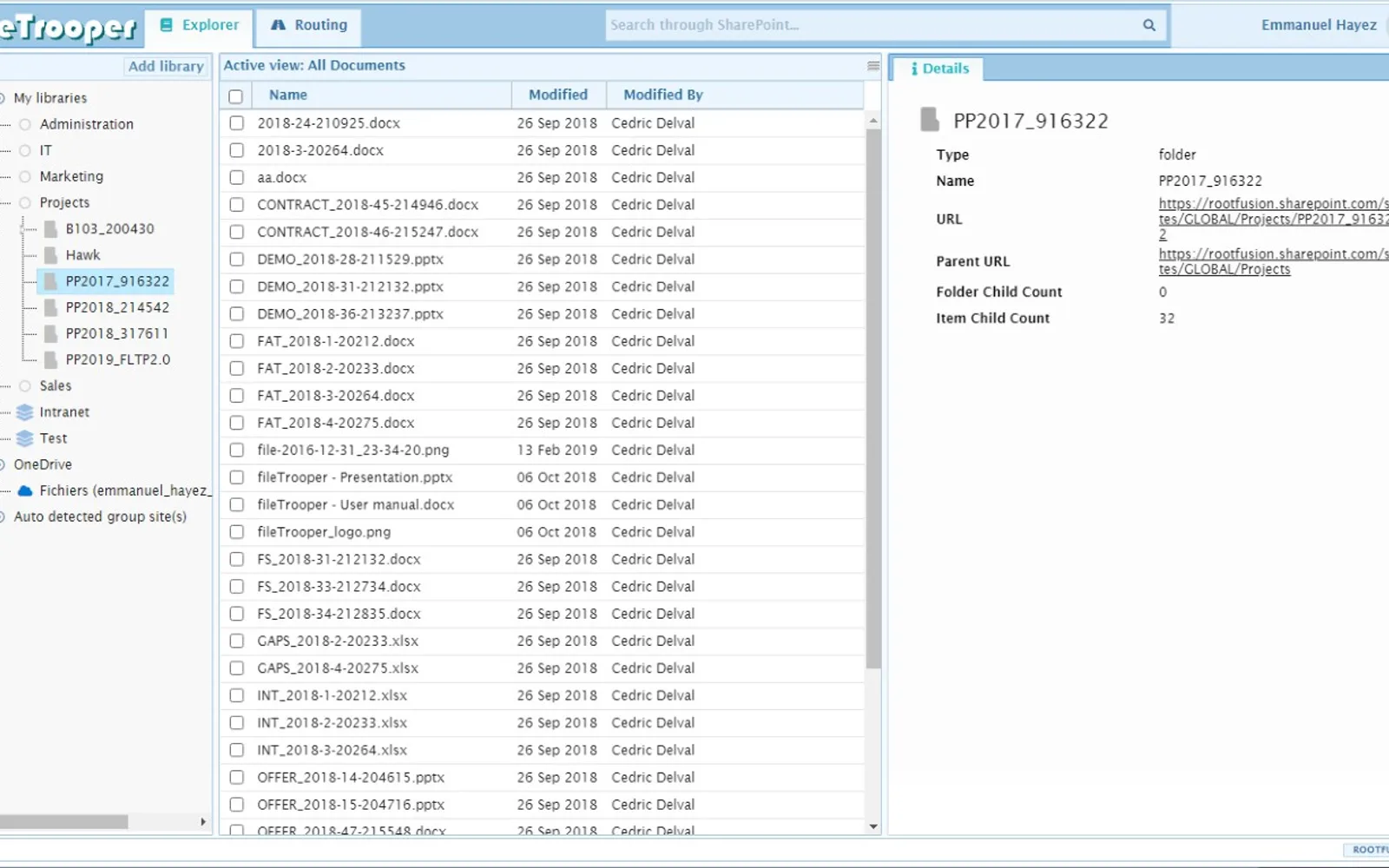Click the fileTrooper logo
This screenshot has width=1389, height=868.
coord(69,28)
